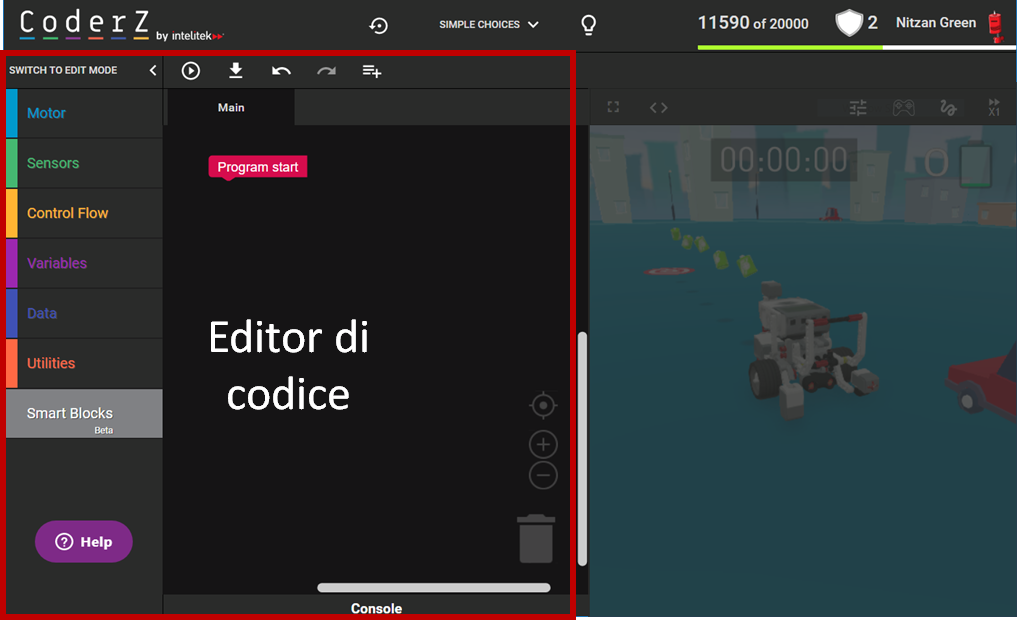Viewport: 1017px width, 620px height.
Task: Zoom in the code workspace
Action: pos(543,445)
